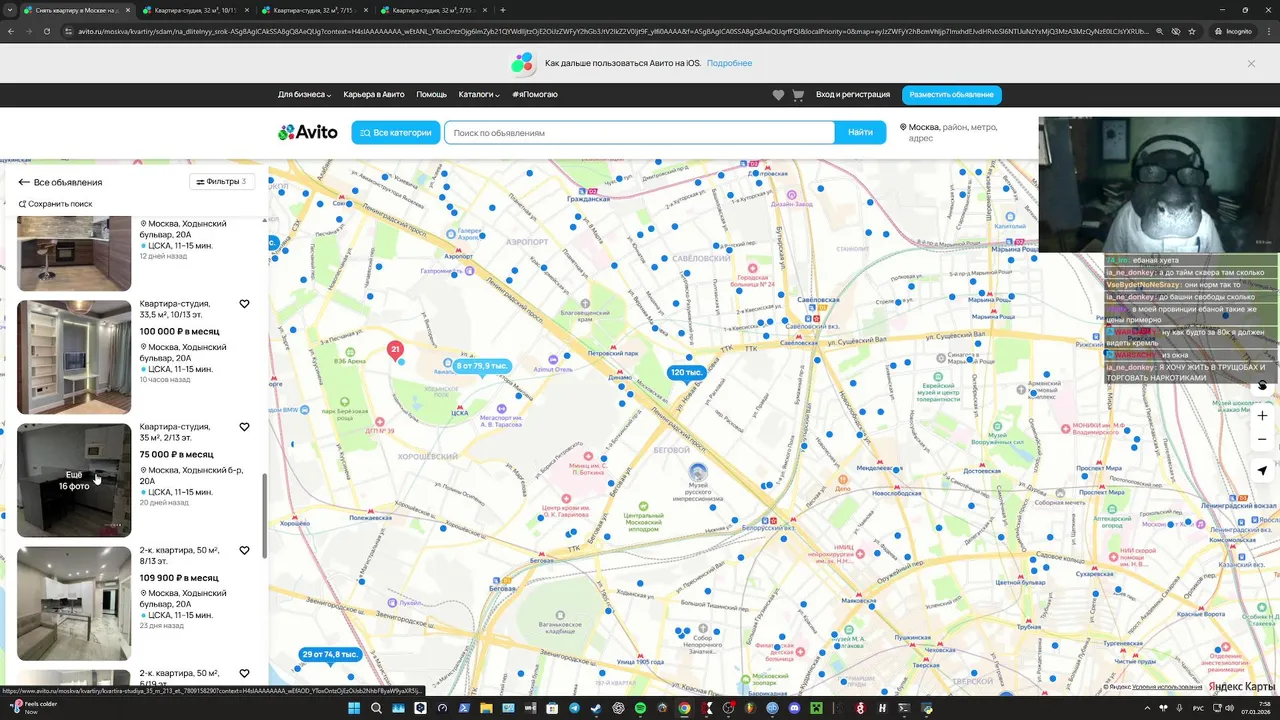Add the 35 м² studio to favorites
The width and height of the screenshot is (1280, 720).
click(x=244, y=427)
